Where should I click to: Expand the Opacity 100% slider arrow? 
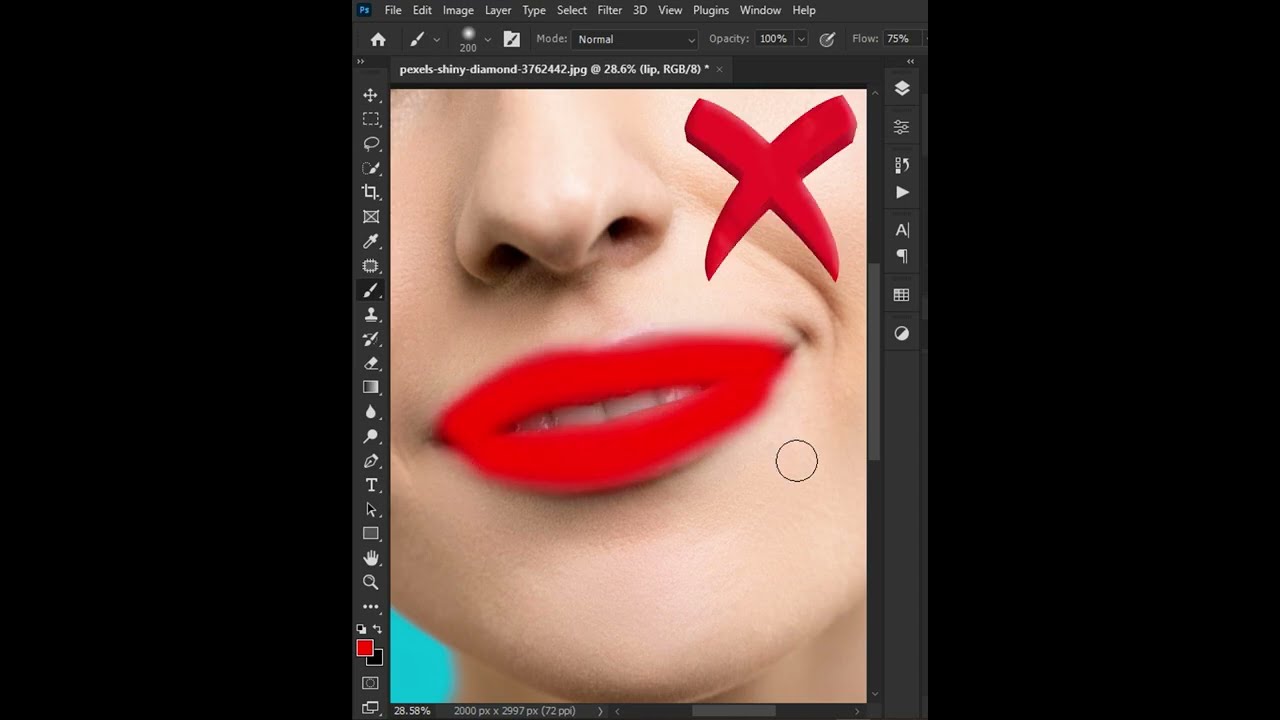801,39
